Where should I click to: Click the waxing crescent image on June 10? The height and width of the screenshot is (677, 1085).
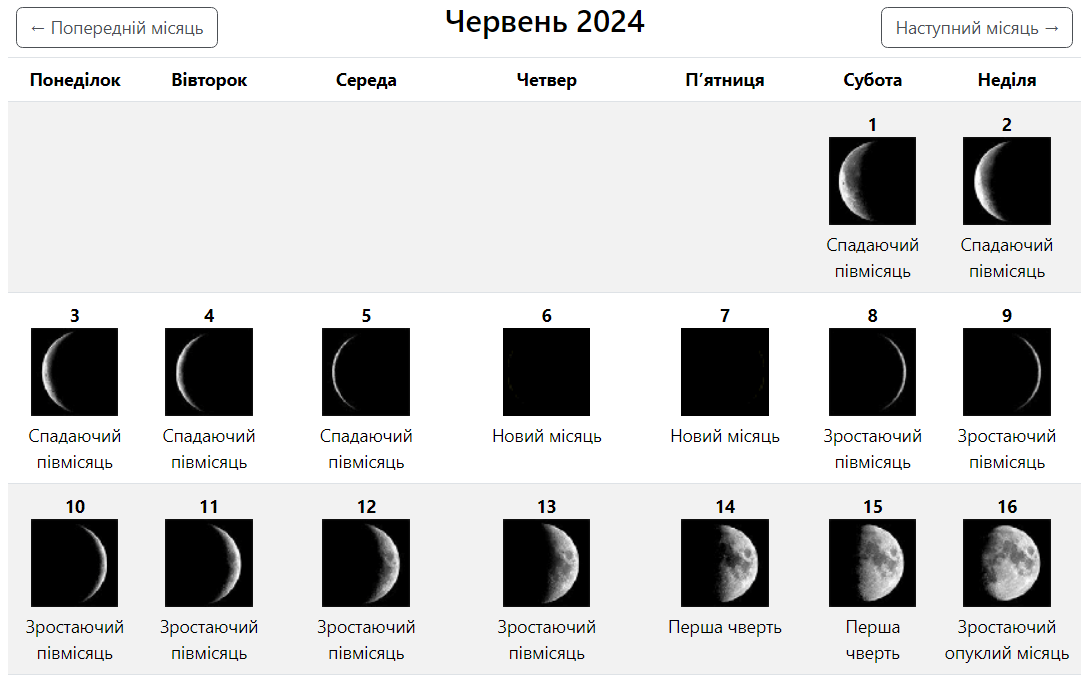pyautogui.click(x=74, y=563)
